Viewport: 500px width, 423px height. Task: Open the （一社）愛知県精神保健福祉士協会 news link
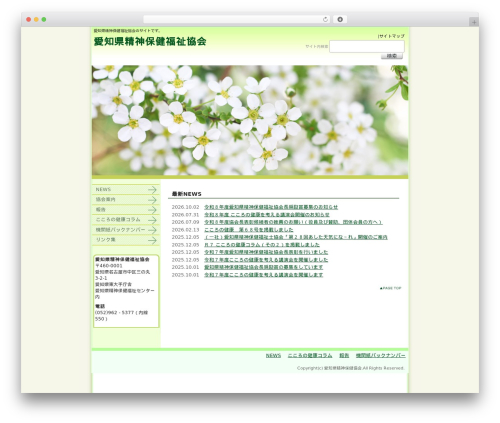(296, 237)
